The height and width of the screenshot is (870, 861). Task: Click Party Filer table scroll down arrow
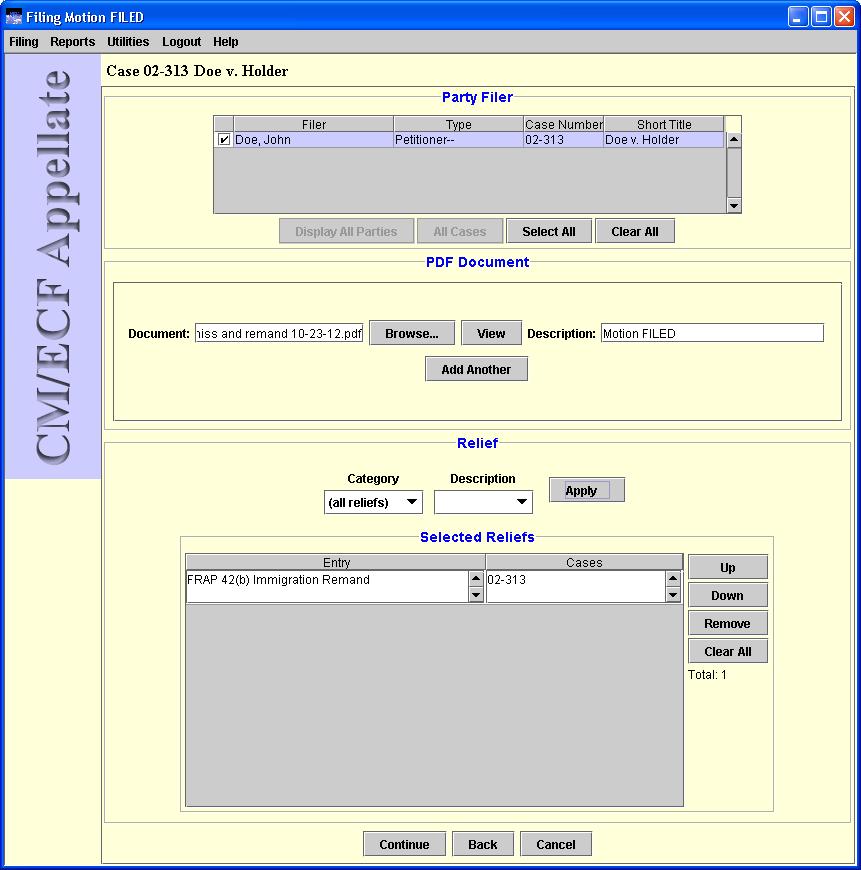[733, 206]
